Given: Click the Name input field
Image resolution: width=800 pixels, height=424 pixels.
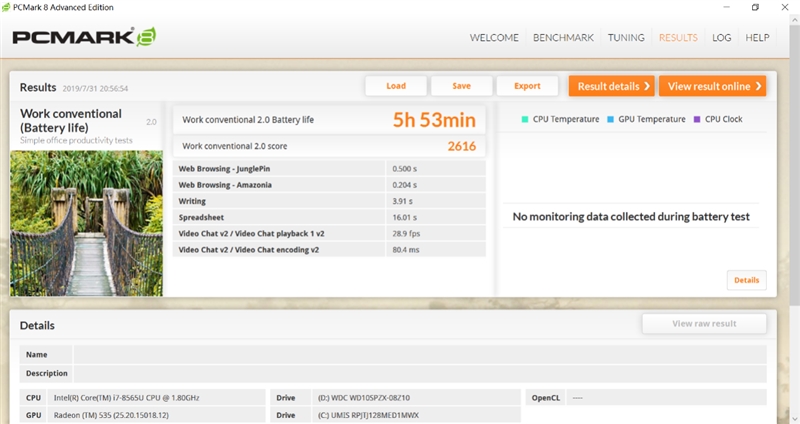Looking at the screenshot, I should 420,354.
